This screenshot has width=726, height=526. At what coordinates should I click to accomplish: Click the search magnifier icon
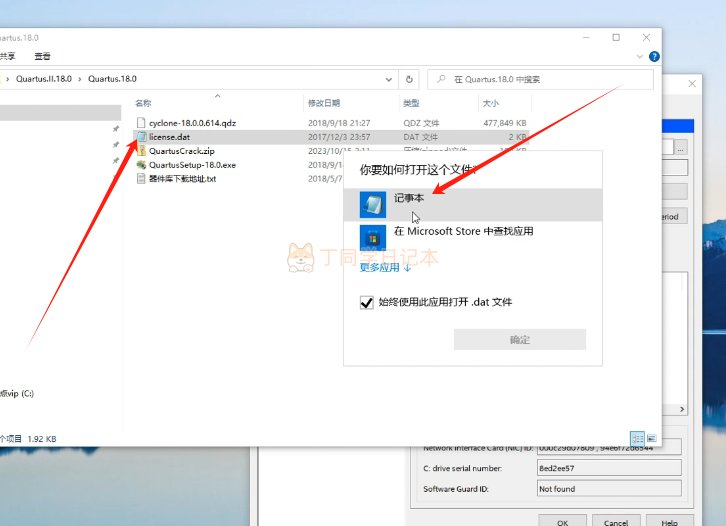point(441,79)
